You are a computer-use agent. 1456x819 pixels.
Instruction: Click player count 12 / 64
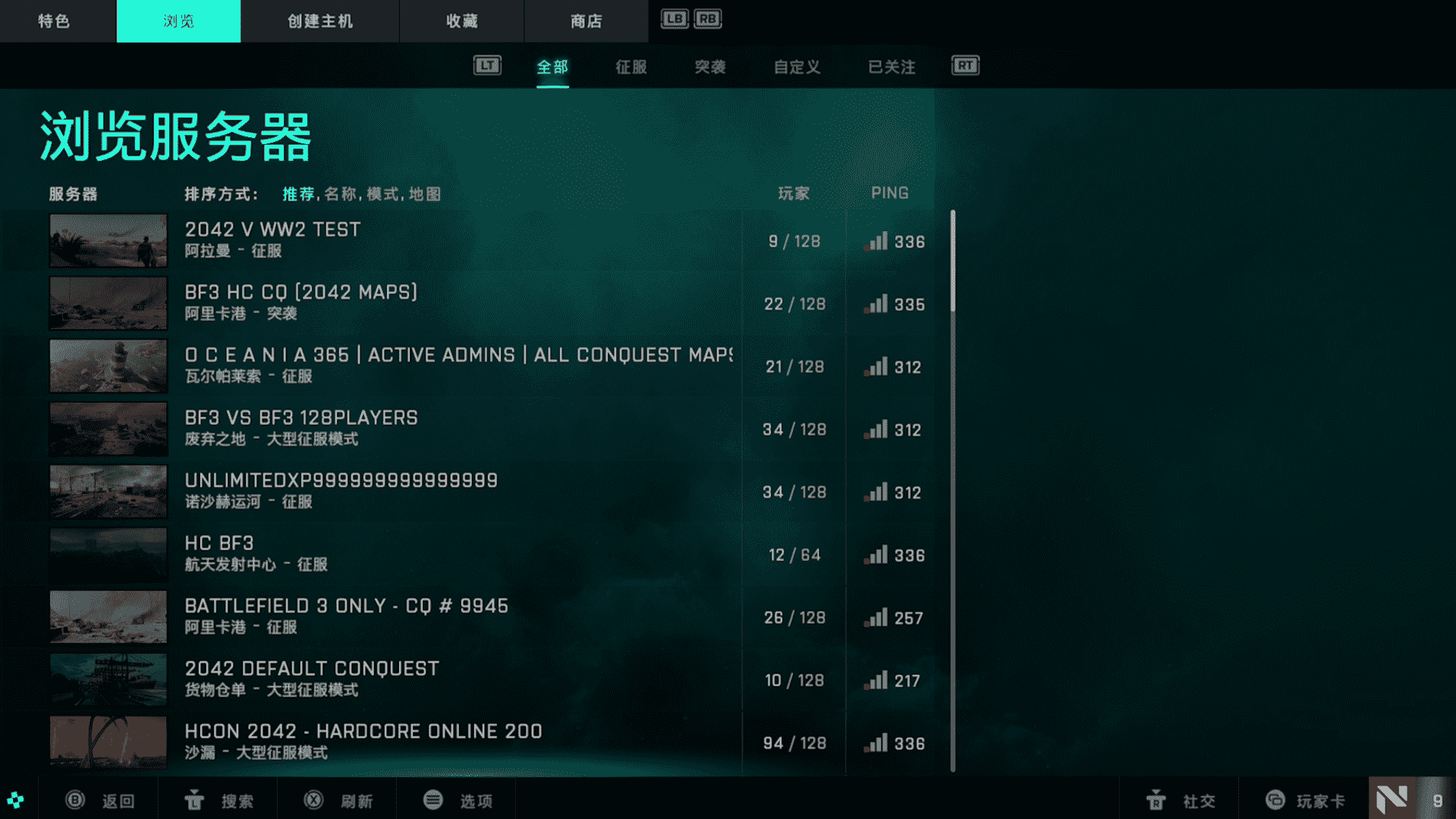tap(794, 556)
